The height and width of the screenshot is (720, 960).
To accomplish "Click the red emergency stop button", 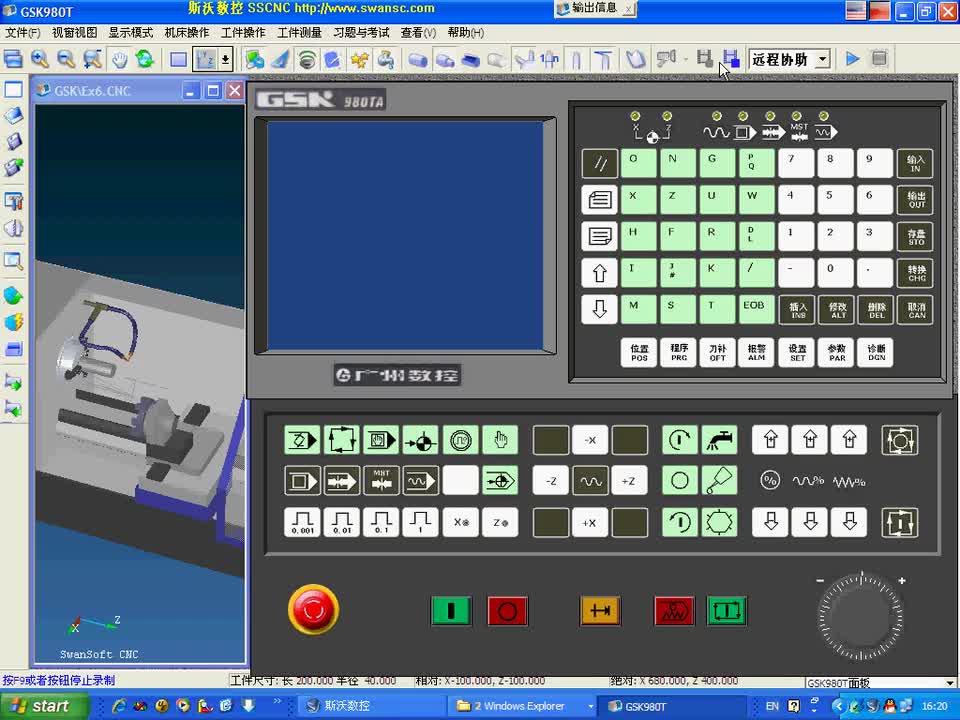I will pyautogui.click(x=313, y=609).
